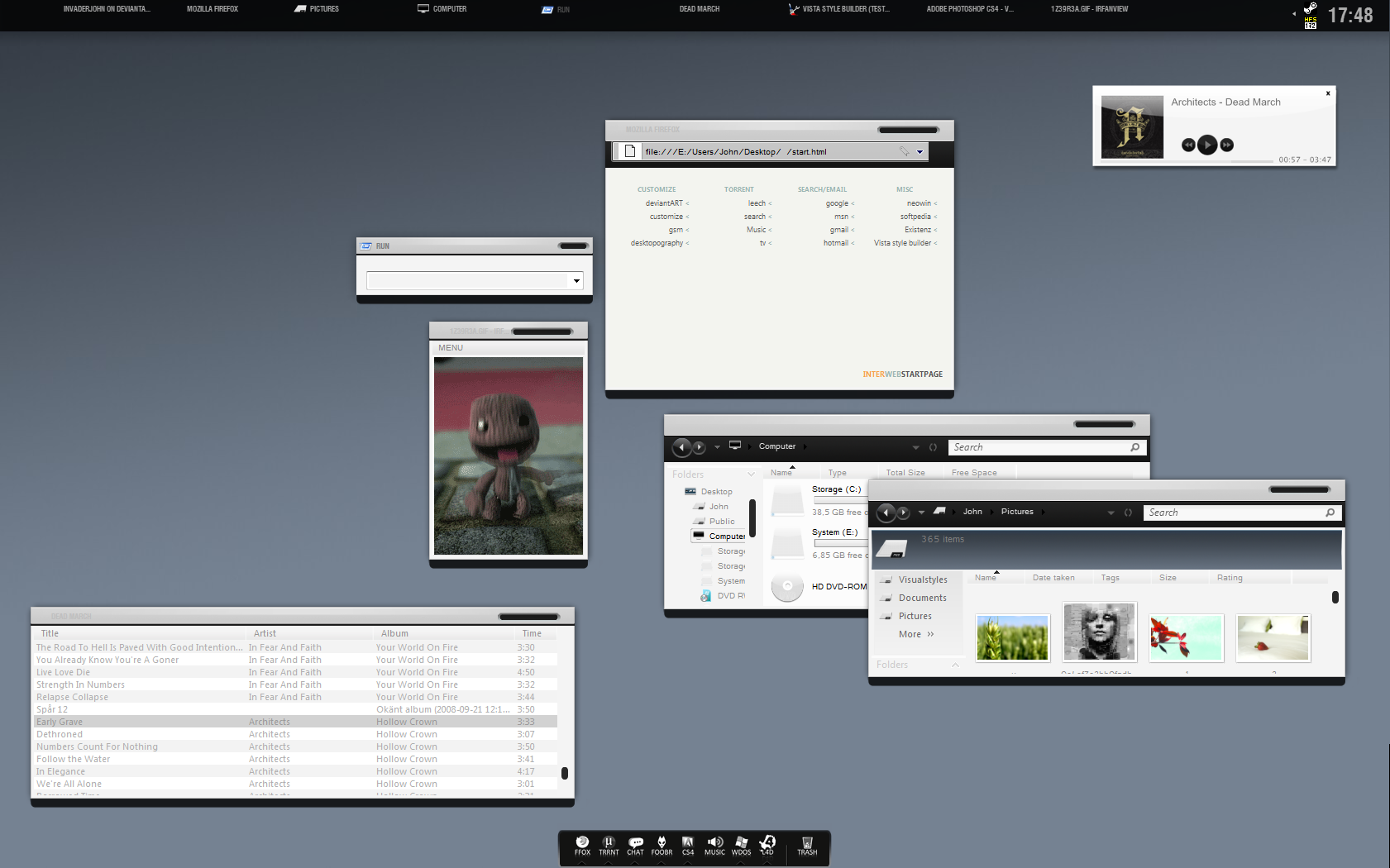Open address dropdown arrow in Computer window
This screenshot has width=1390, height=868.
915,447
